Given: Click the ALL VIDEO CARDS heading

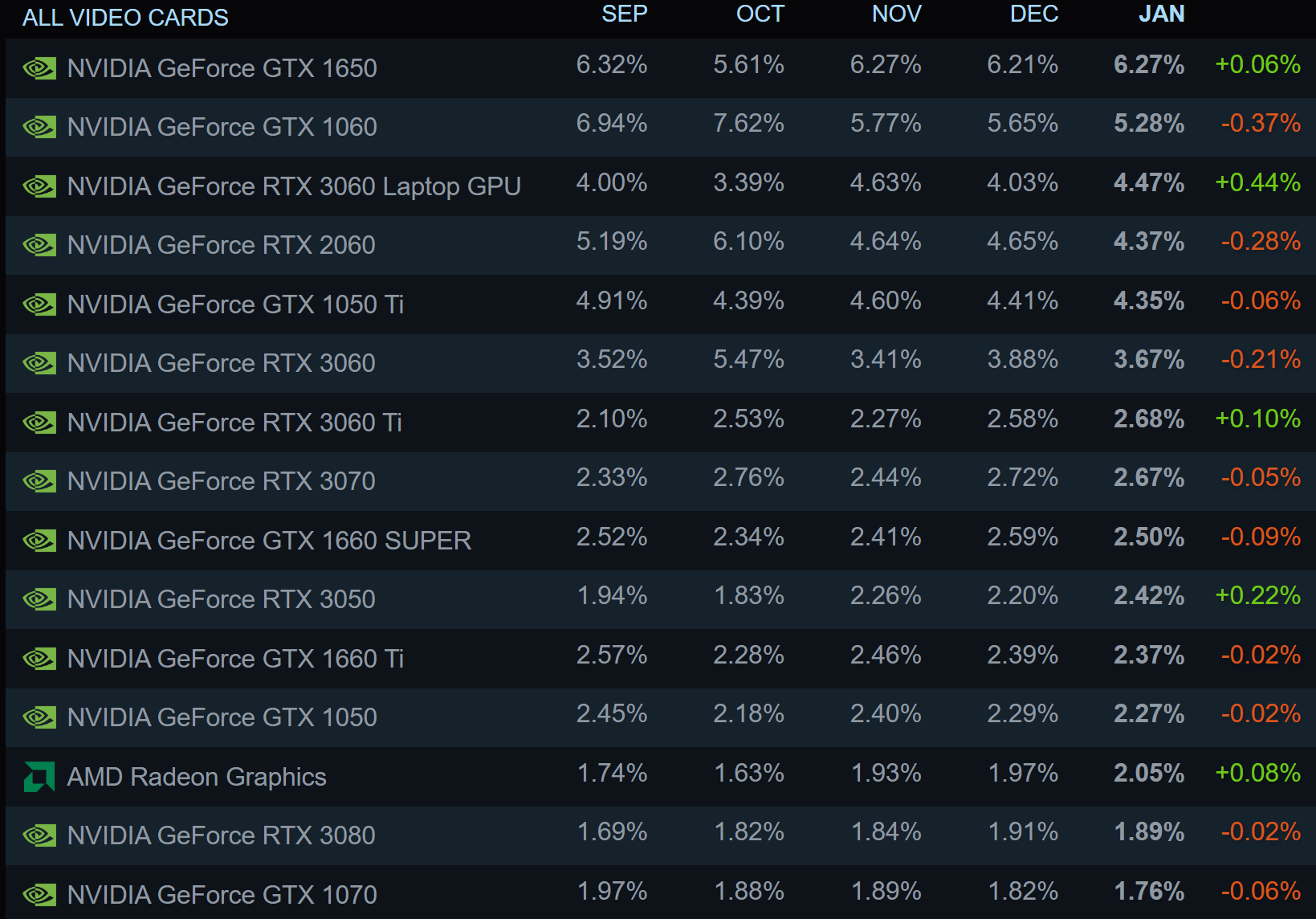Looking at the screenshot, I should tap(125, 18).
